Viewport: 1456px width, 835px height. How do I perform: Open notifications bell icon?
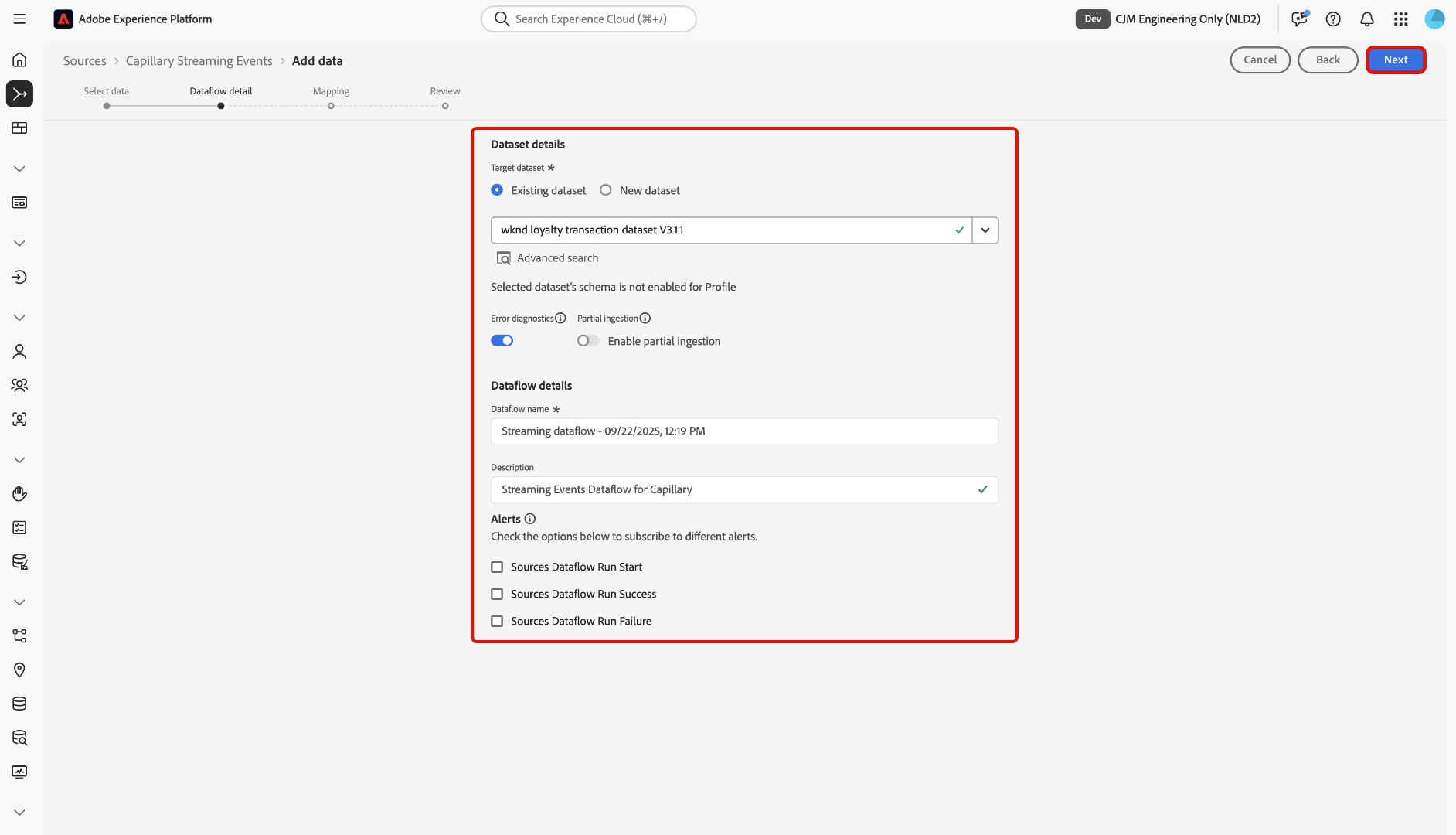pos(1367,19)
